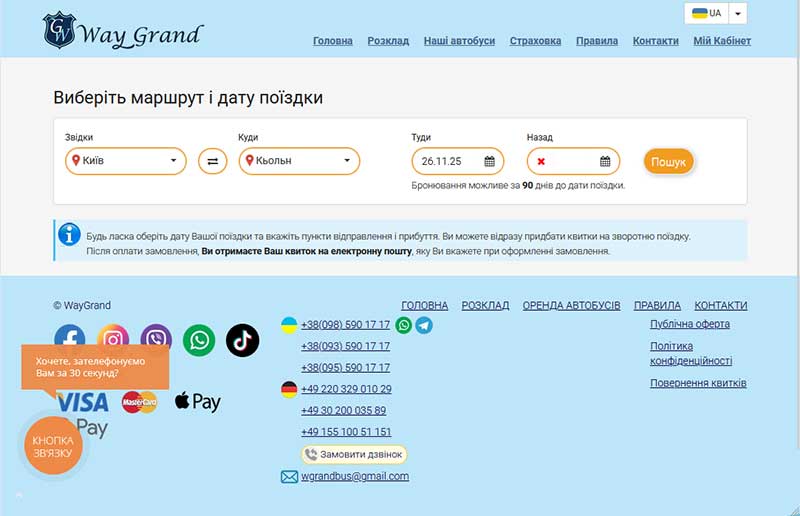
Task: Click the green WhatsApp circle icon
Action: 200,340
